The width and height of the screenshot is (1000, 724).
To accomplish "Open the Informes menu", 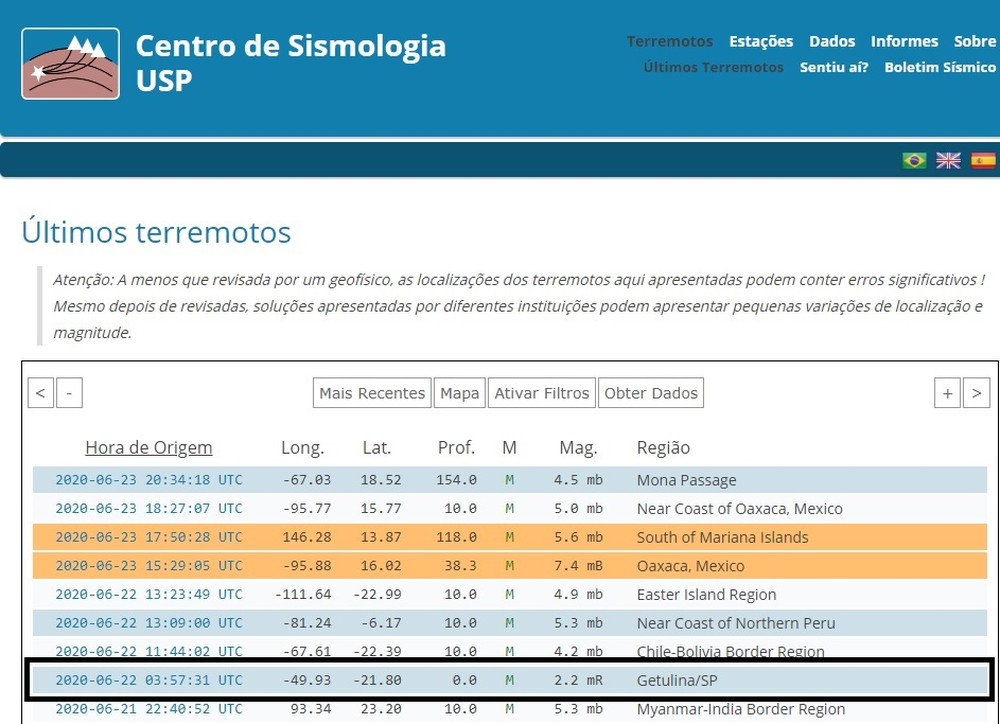I will coord(904,41).
